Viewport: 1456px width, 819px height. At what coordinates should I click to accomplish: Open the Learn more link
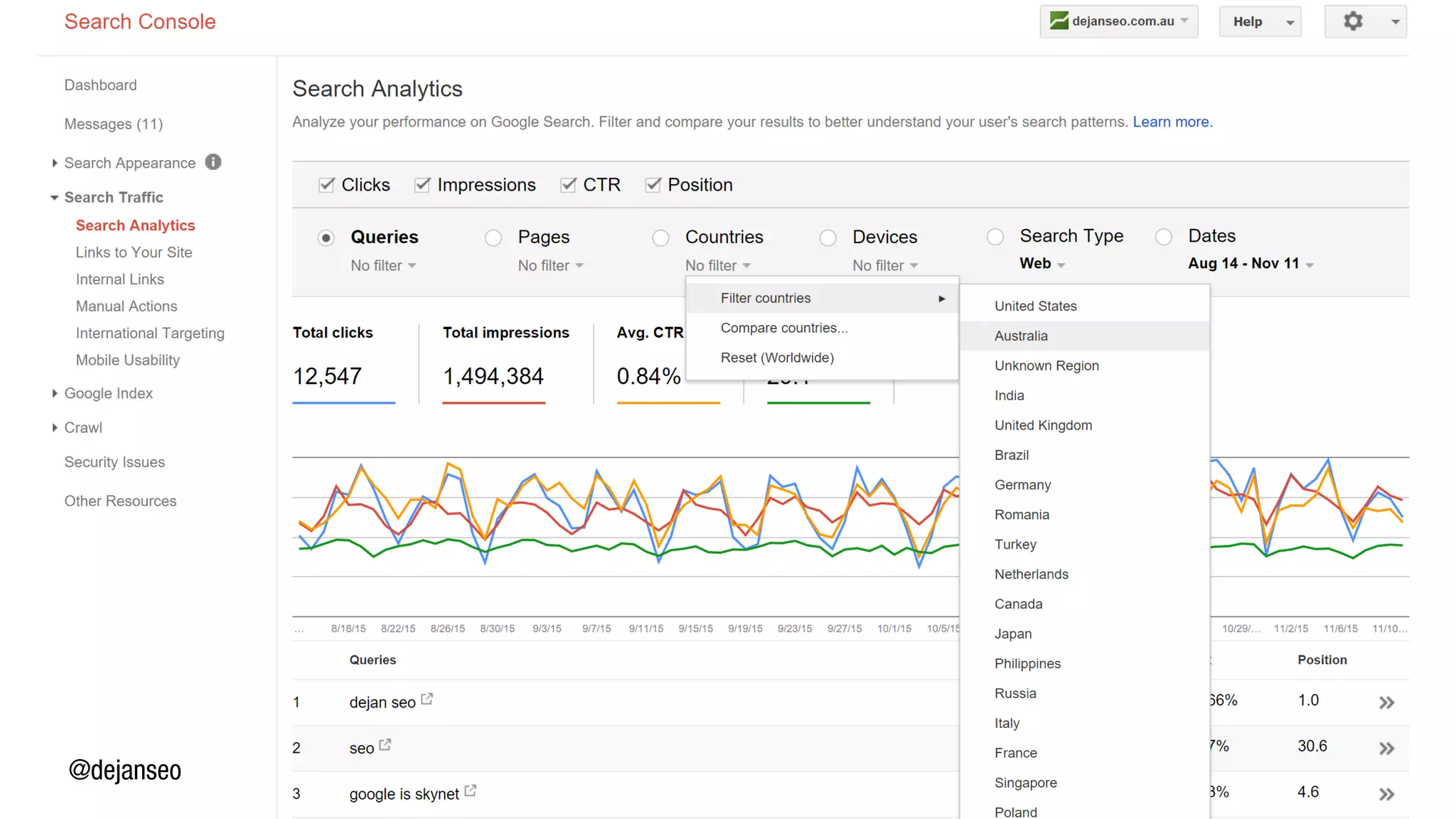pyautogui.click(x=1172, y=122)
